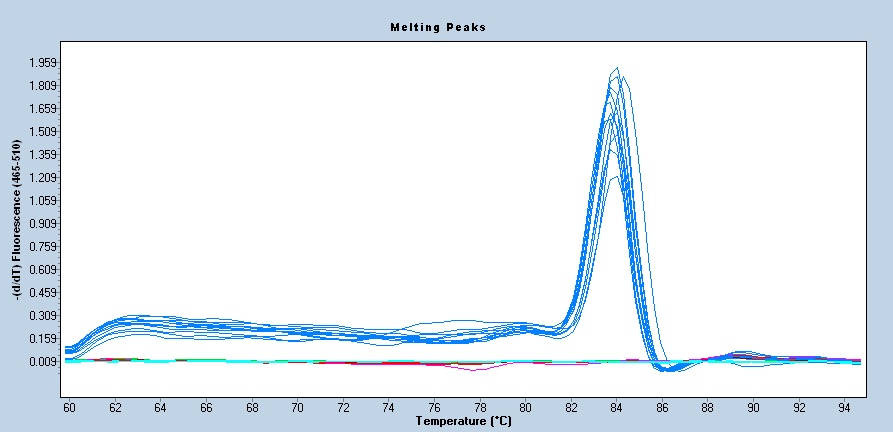Click 66 on the temperature axis

pos(206,408)
